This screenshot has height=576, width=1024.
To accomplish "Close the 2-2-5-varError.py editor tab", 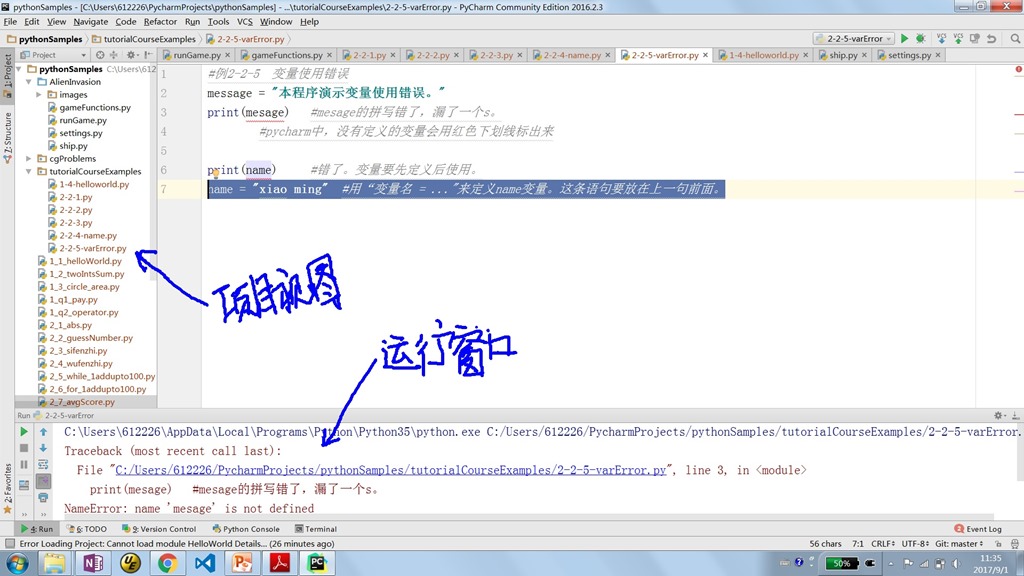I will coord(705,56).
